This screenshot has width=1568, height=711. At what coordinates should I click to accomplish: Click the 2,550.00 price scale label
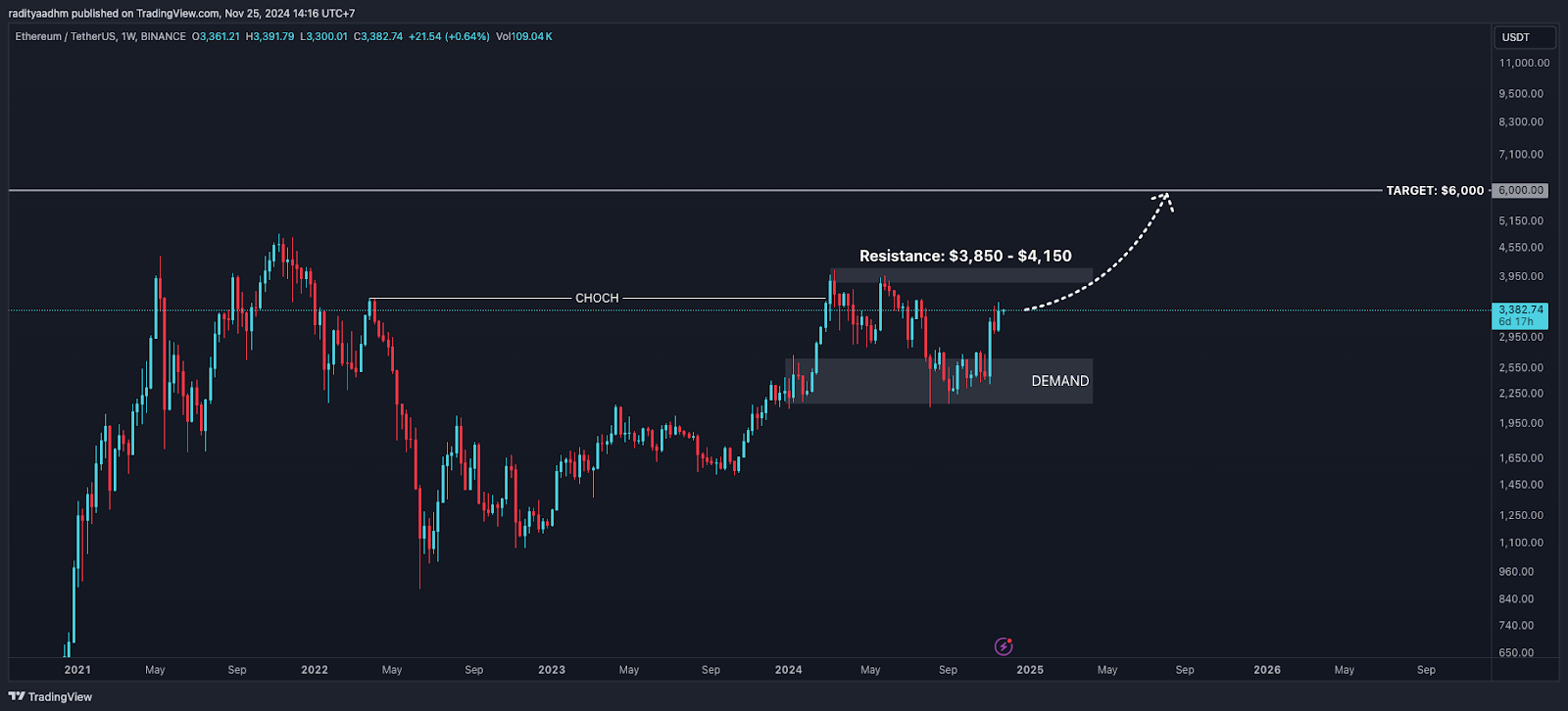pos(1521,368)
